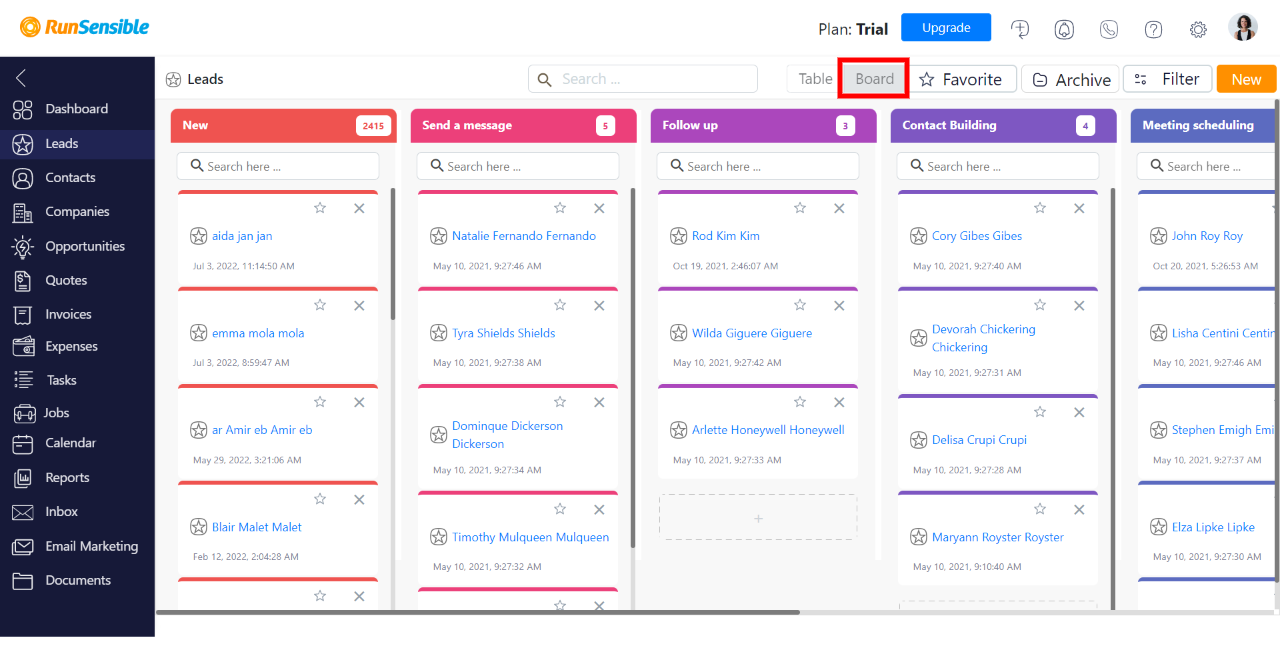The height and width of the screenshot is (646, 1280).
Task: Search within Contact Building column
Action: 998,166
